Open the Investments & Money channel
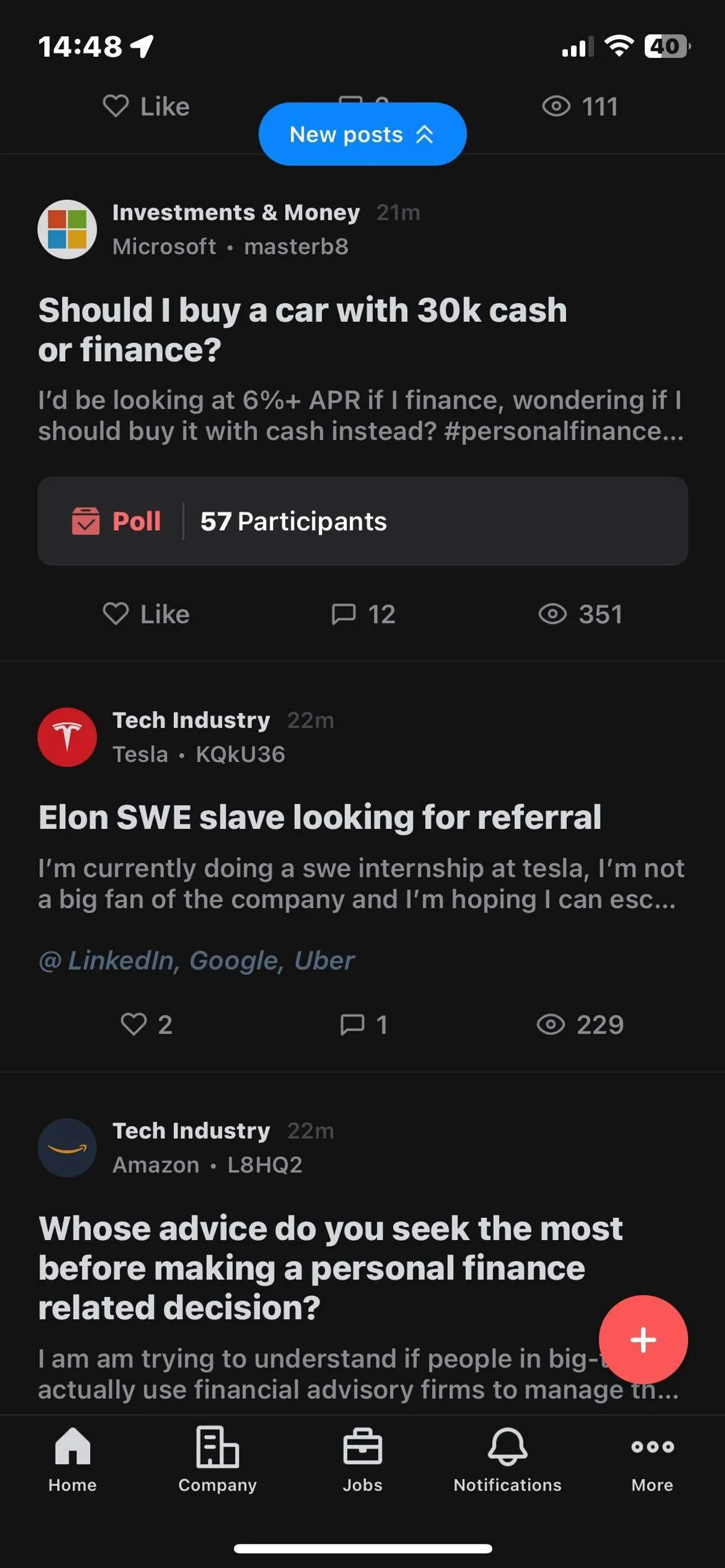 [236, 213]
